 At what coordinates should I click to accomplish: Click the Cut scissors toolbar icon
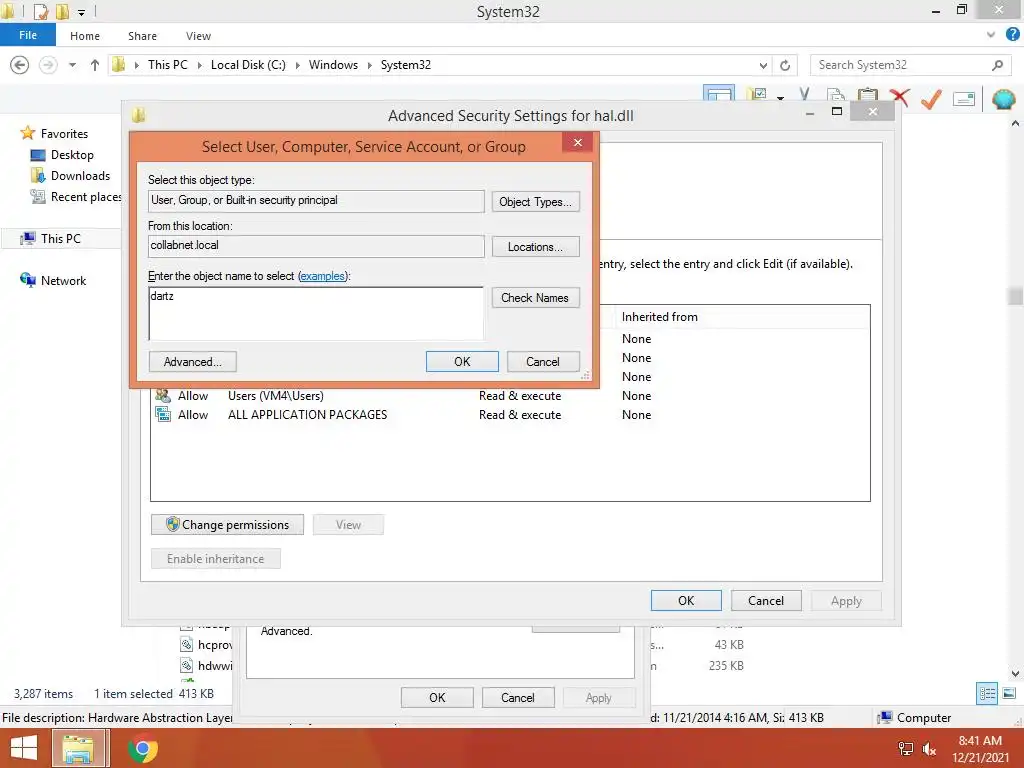click(805, 95)
